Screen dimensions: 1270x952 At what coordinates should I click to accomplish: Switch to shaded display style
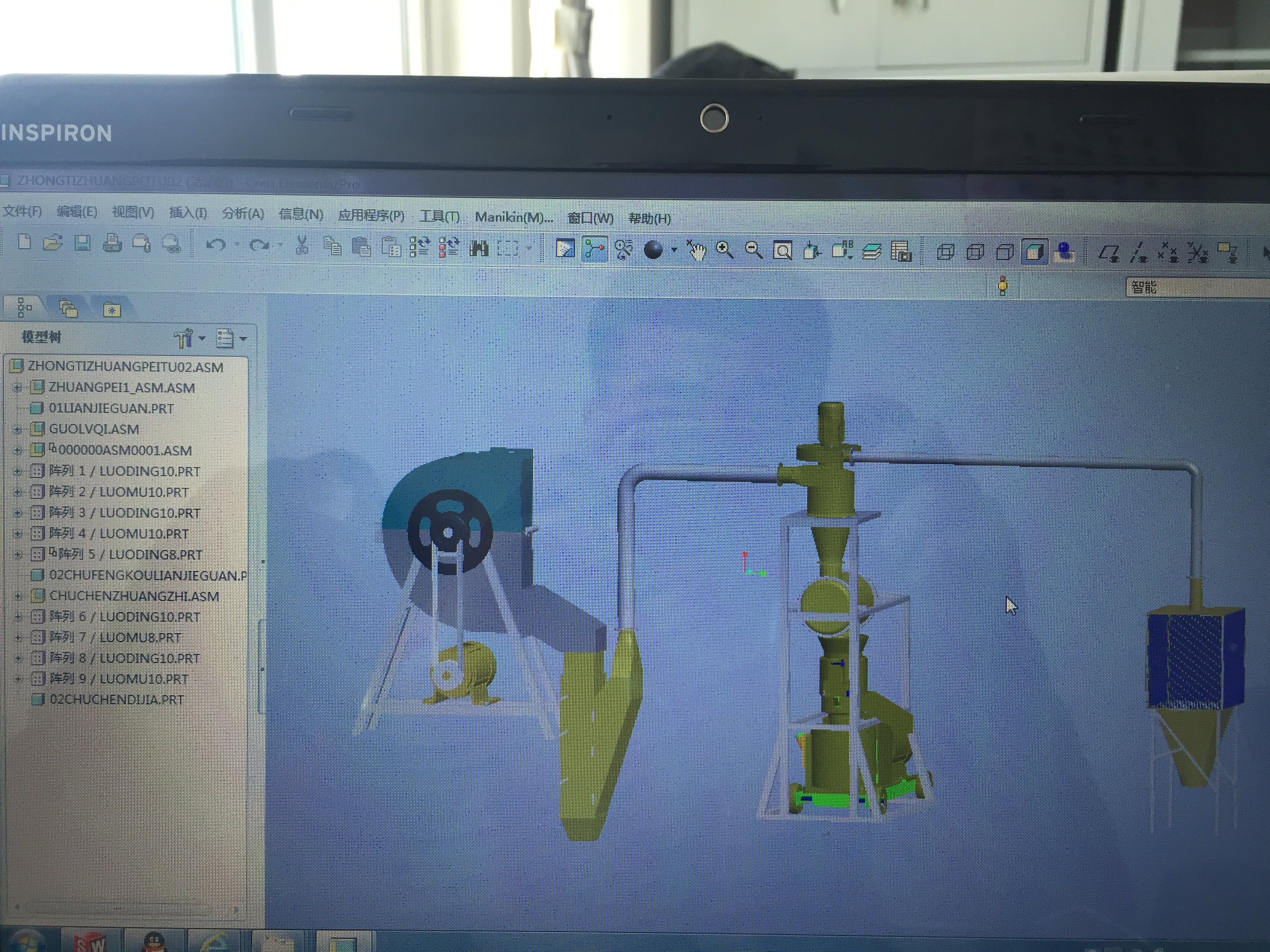1034,252
